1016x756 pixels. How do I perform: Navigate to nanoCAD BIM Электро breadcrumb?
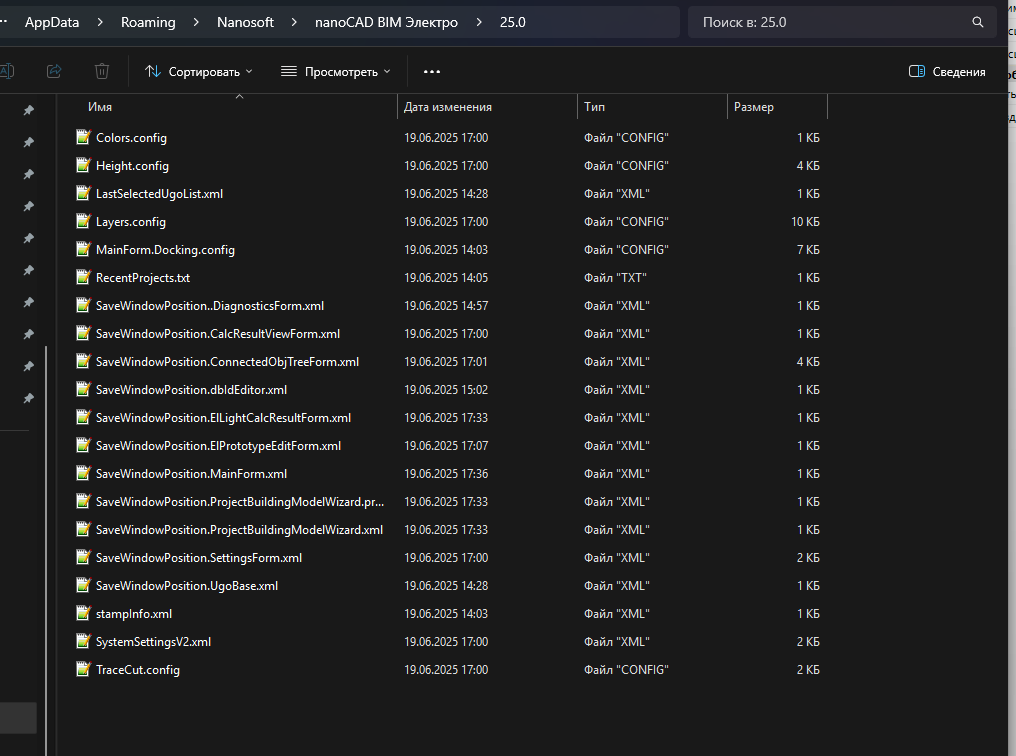386,22
